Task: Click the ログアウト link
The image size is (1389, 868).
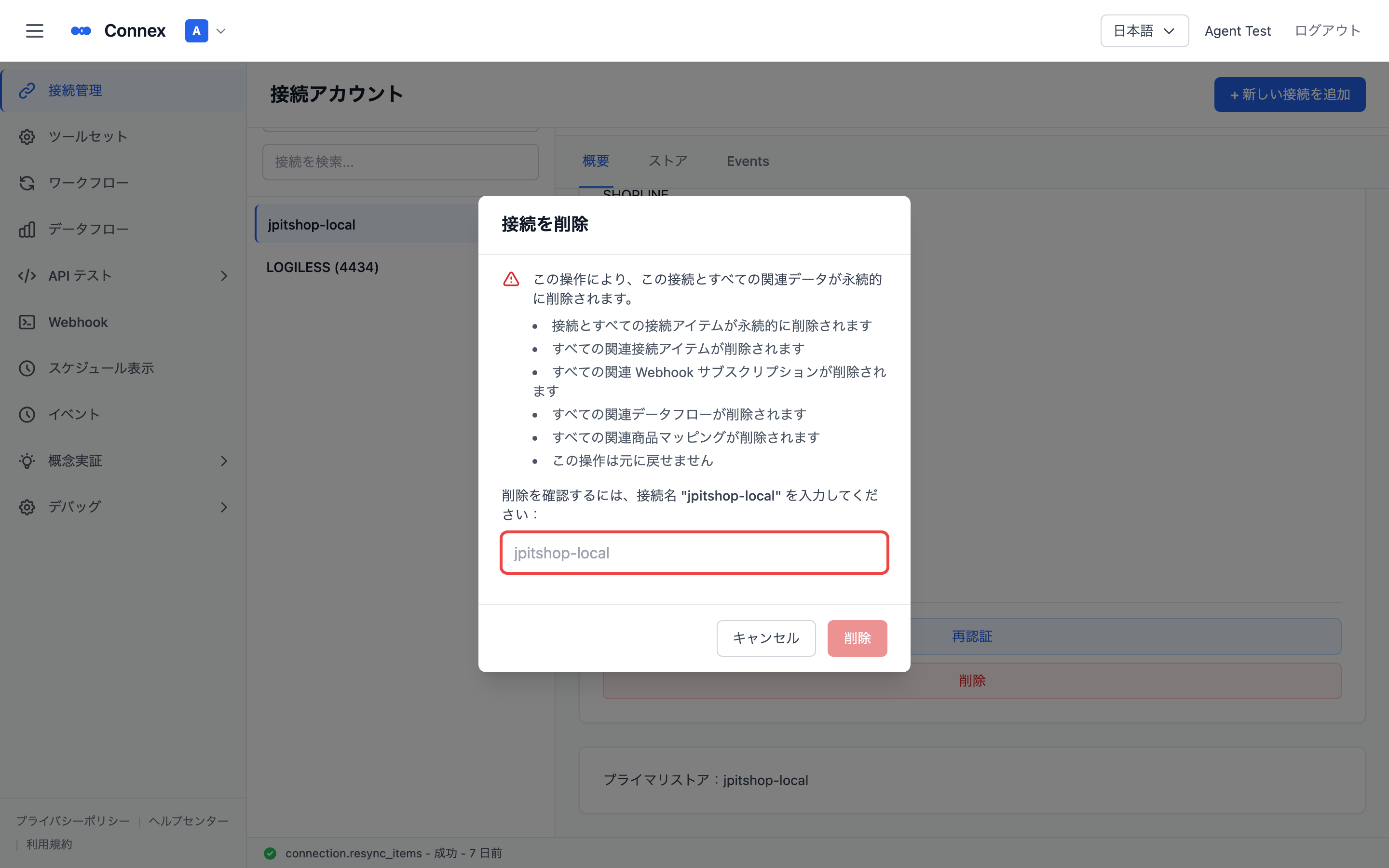Action: click(1328, 30)
